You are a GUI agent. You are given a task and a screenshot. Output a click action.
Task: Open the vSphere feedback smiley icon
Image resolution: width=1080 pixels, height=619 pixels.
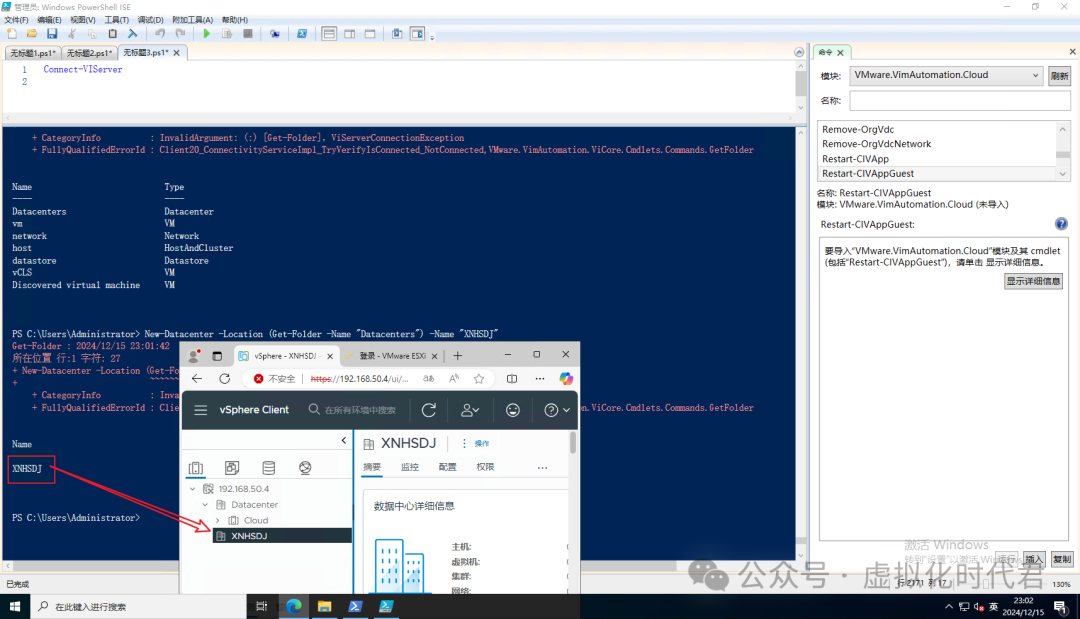(513, 410)
